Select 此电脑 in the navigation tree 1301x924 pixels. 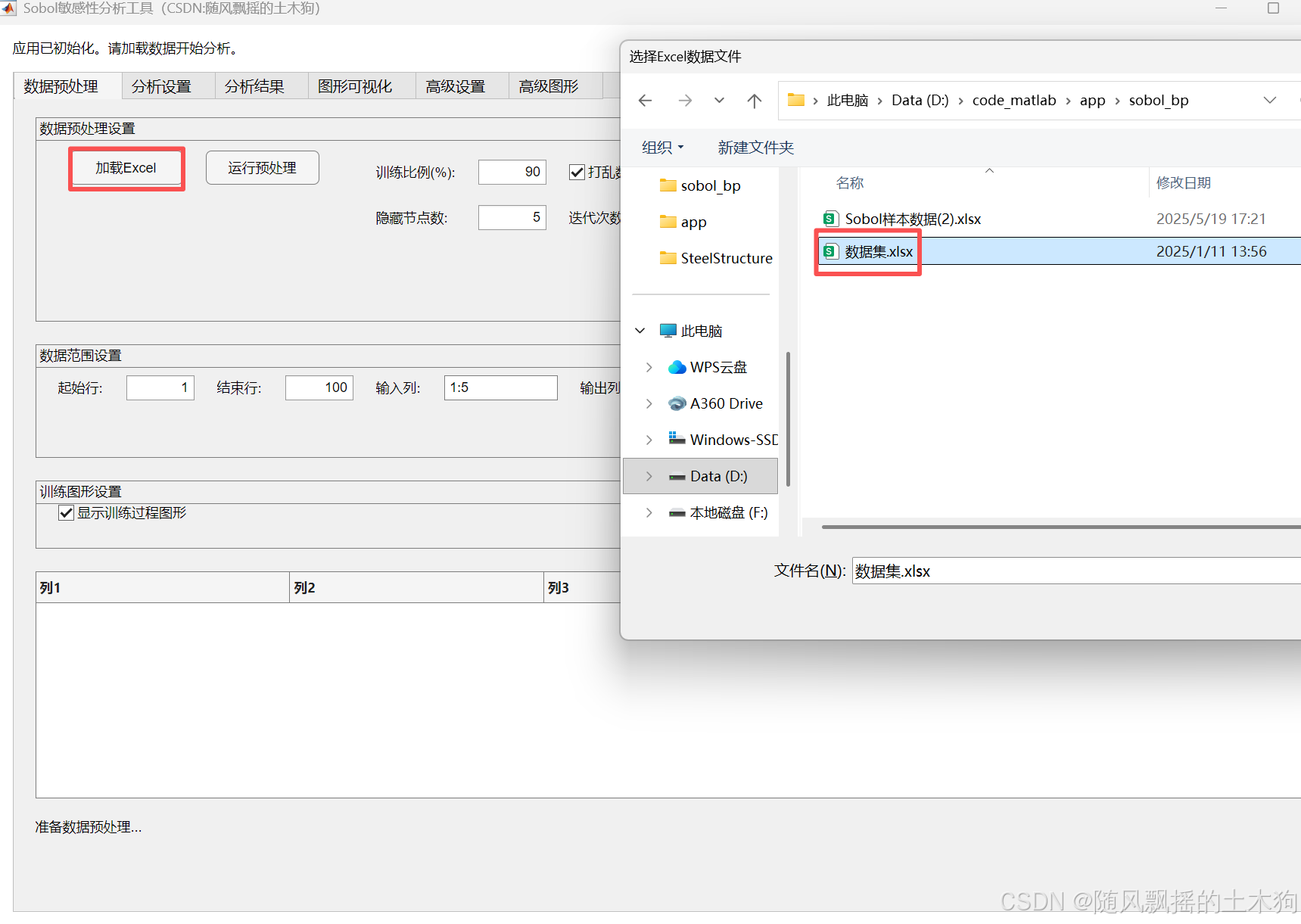click(x=691, y=331)
